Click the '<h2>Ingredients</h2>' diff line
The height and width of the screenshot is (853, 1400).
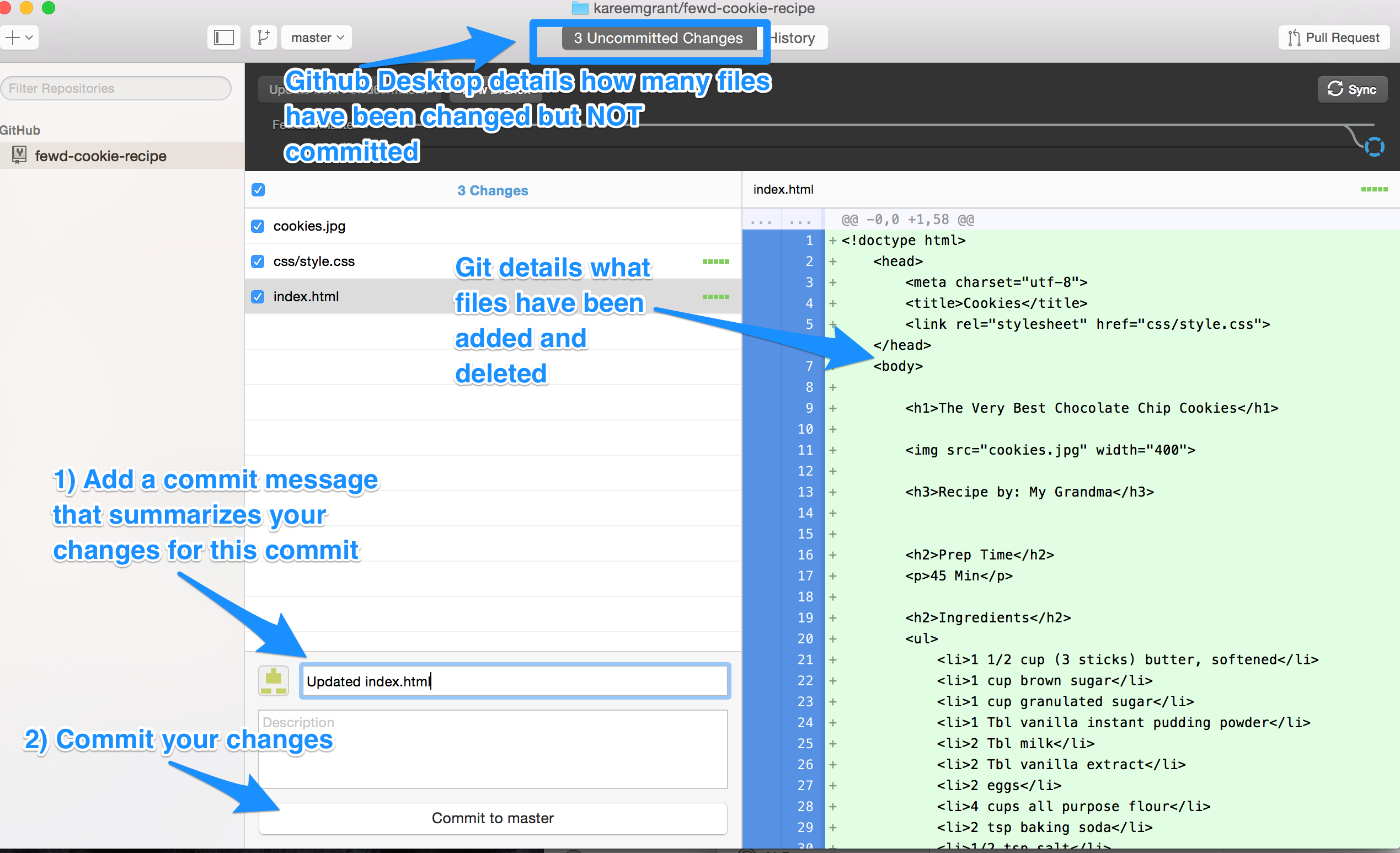(988, 618)
